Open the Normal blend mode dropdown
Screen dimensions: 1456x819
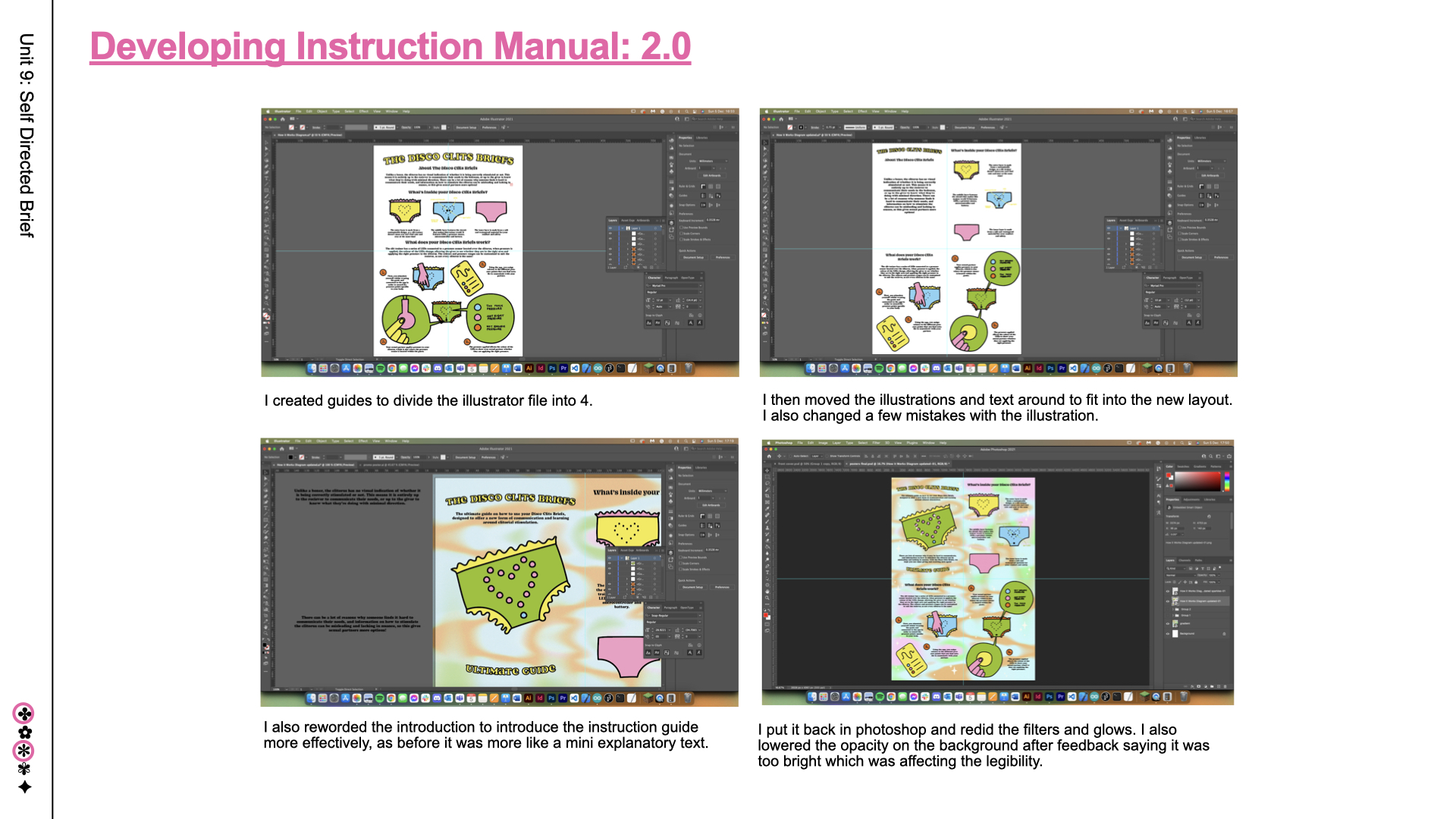point(1181,575)
